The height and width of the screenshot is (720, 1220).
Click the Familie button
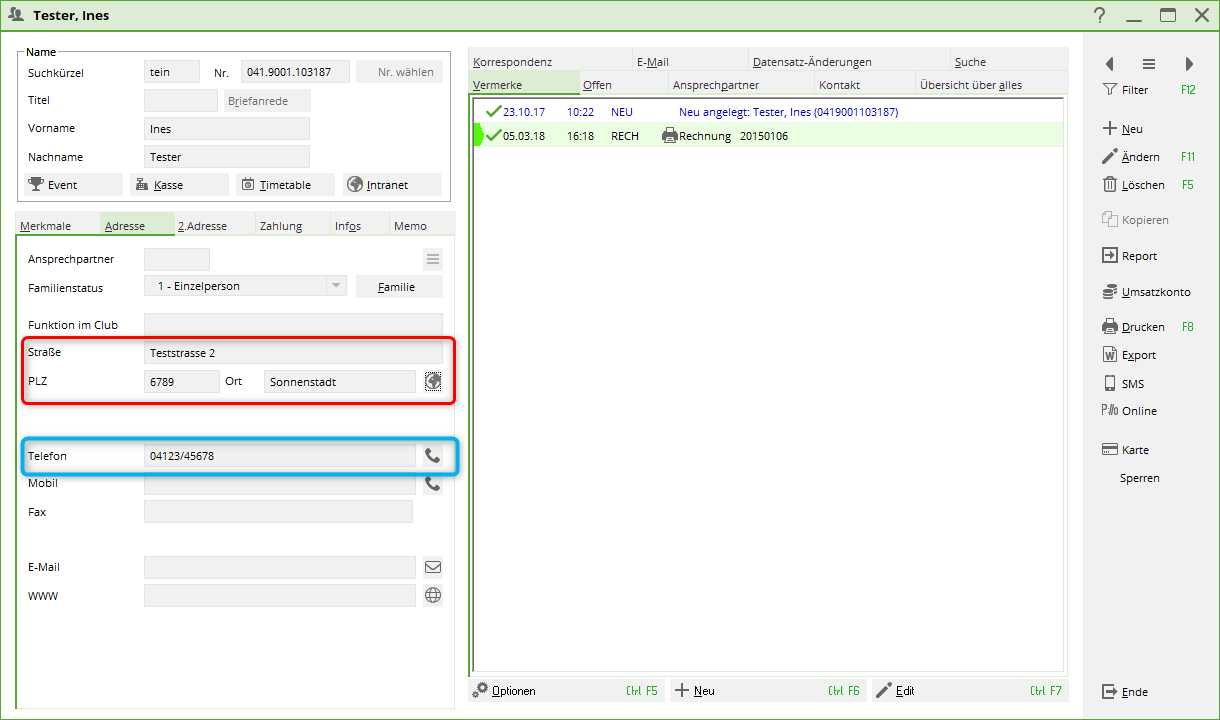tap(399, 287)
